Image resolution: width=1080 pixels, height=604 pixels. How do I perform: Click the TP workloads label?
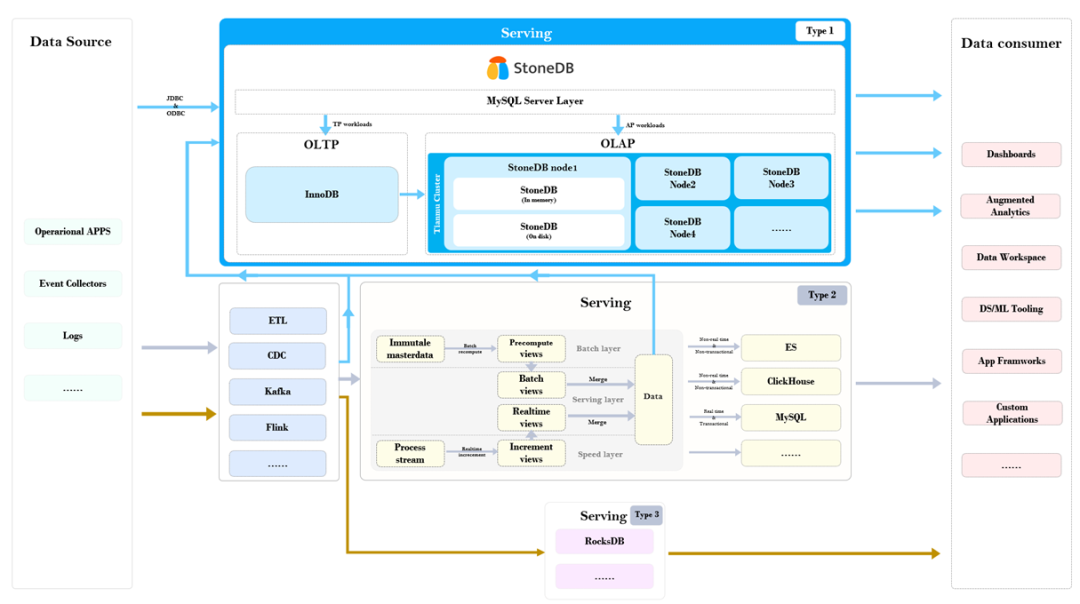coord(352,124)
